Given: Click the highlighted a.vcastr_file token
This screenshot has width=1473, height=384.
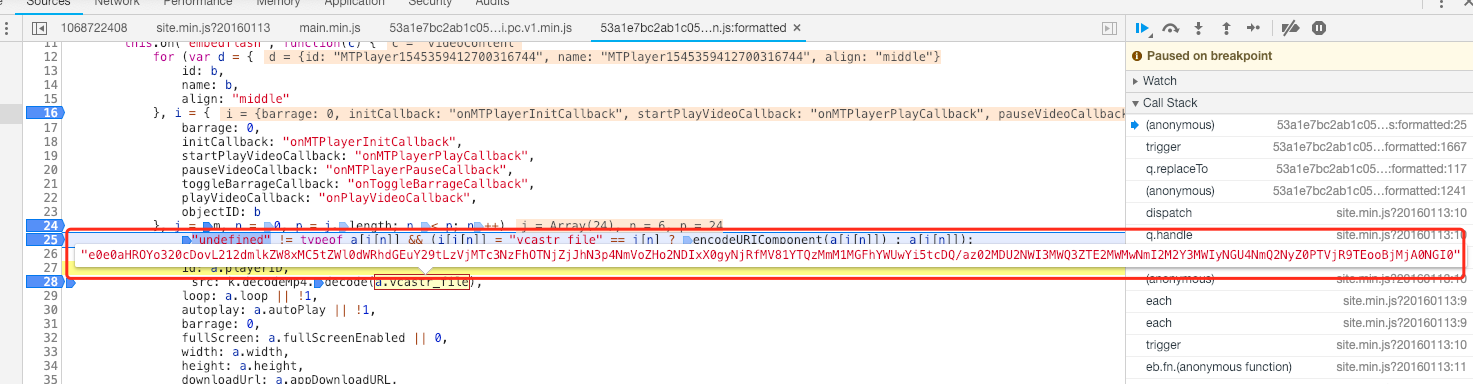Looking at the screenshot, I should click(423, 283).
